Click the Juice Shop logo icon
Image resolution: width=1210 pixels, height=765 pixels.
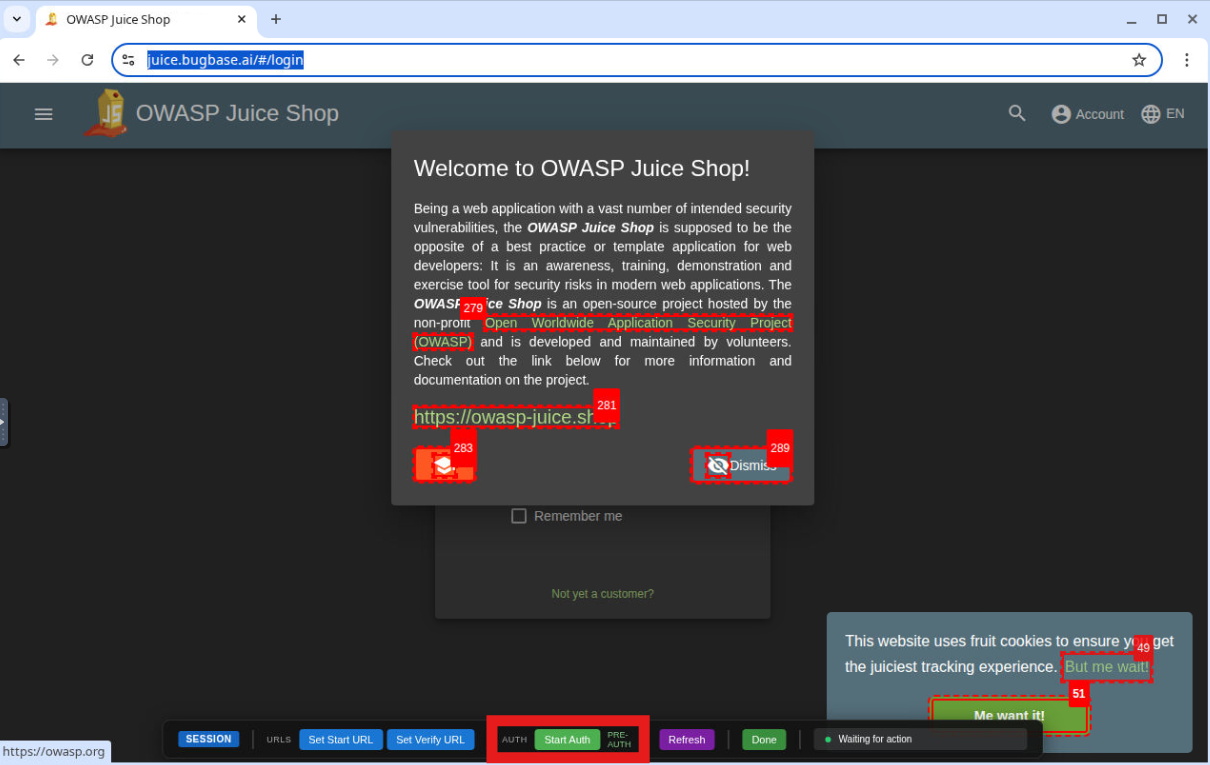(106, 113)
